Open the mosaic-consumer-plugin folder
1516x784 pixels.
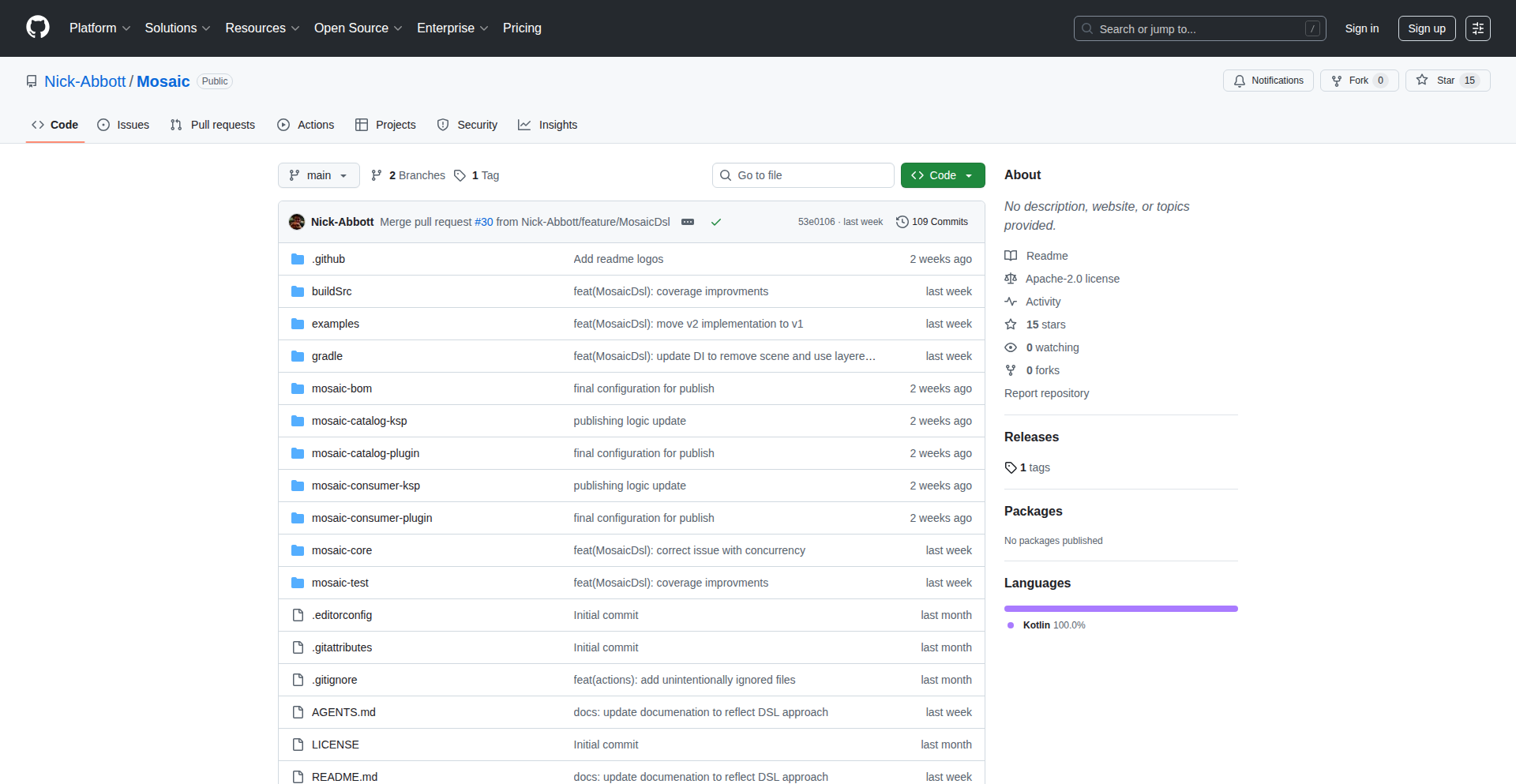[x=372, y=518]
